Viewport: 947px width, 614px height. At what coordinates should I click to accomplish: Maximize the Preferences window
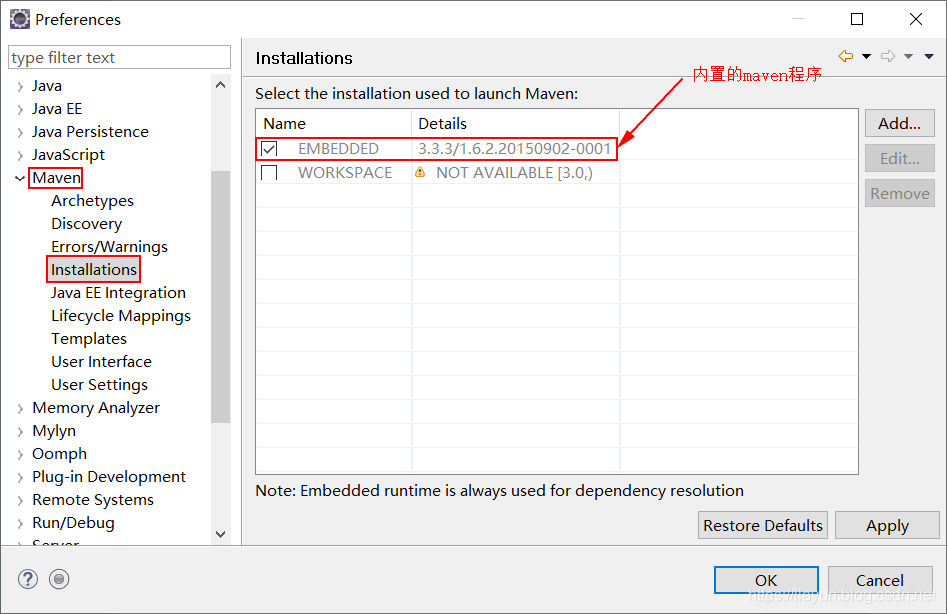tap(856, 19)
